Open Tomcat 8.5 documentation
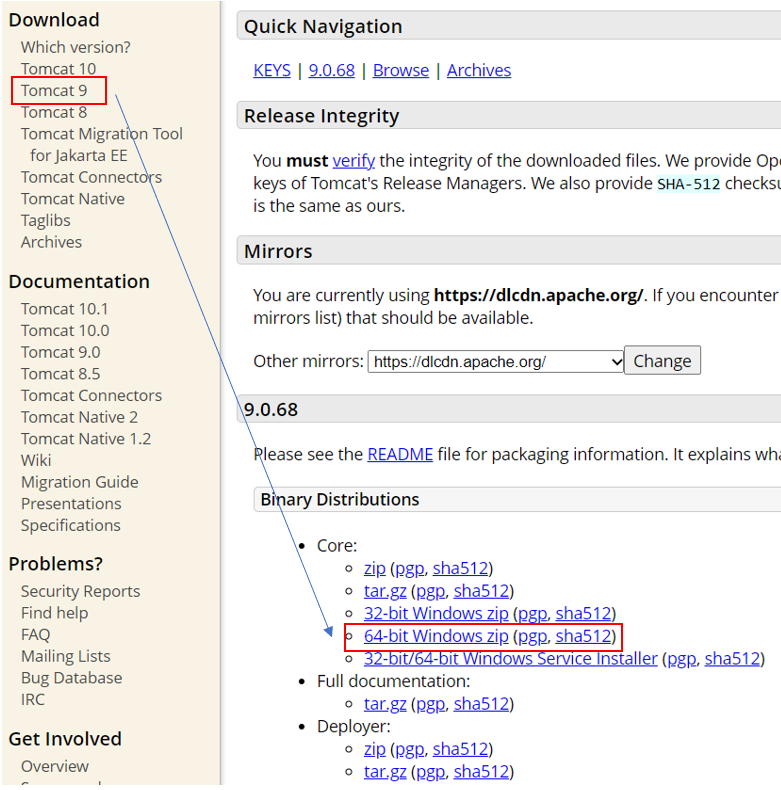 pos(60,374)
